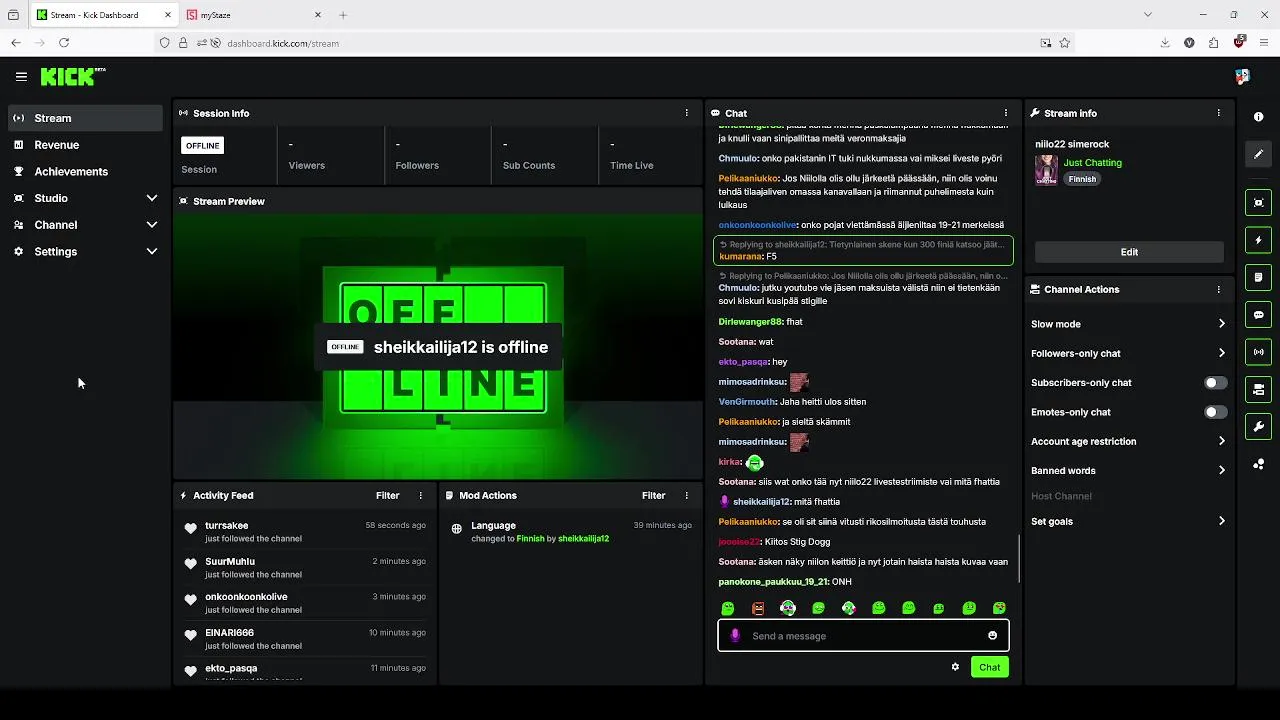Toggle the Stream Preview panel icon in the right sidebar
Image resolution: width=1280 pixels, height=720 pixels.
click(x=1258, y=203)
